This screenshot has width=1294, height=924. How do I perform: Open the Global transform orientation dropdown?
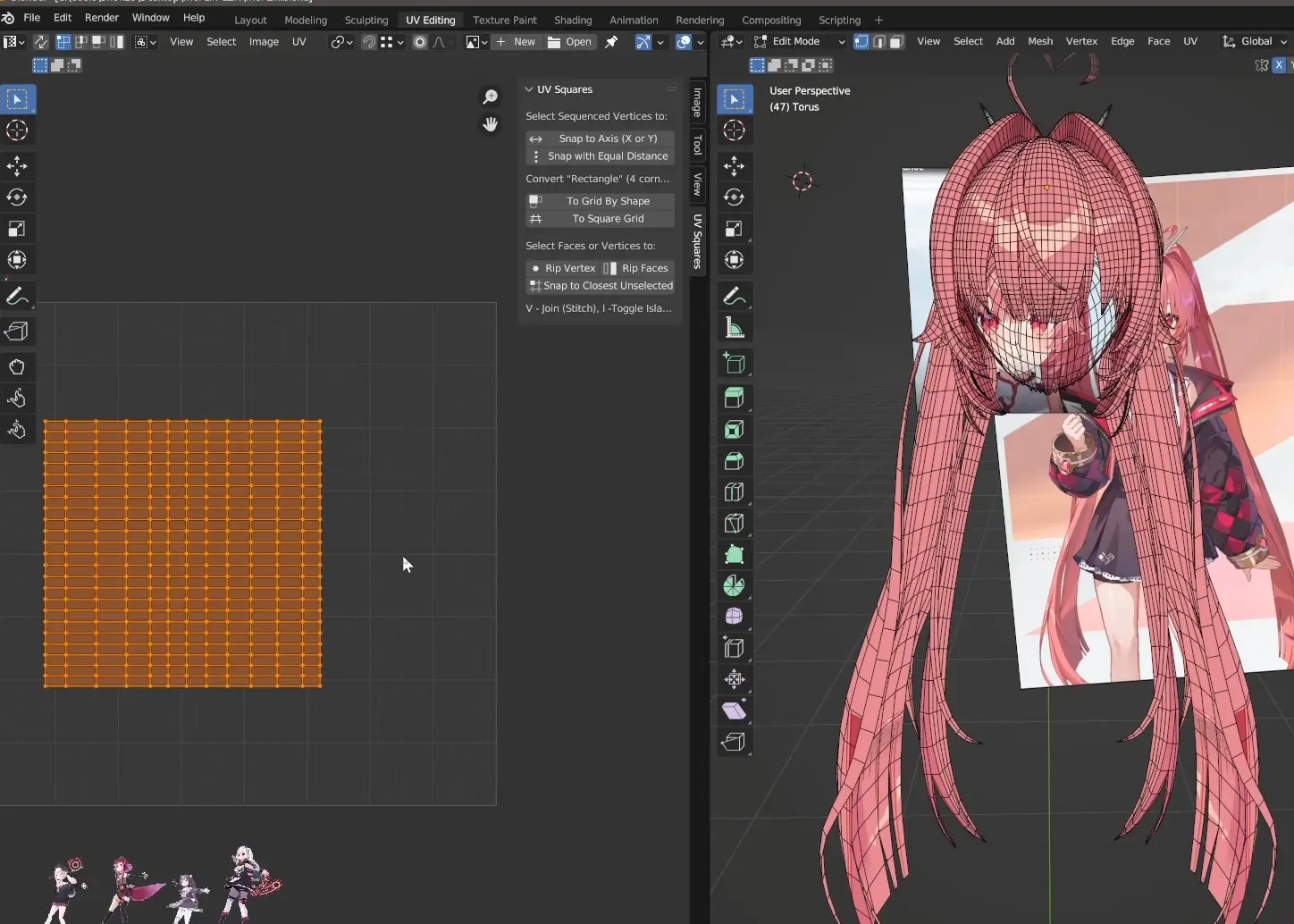[1255, 42]
